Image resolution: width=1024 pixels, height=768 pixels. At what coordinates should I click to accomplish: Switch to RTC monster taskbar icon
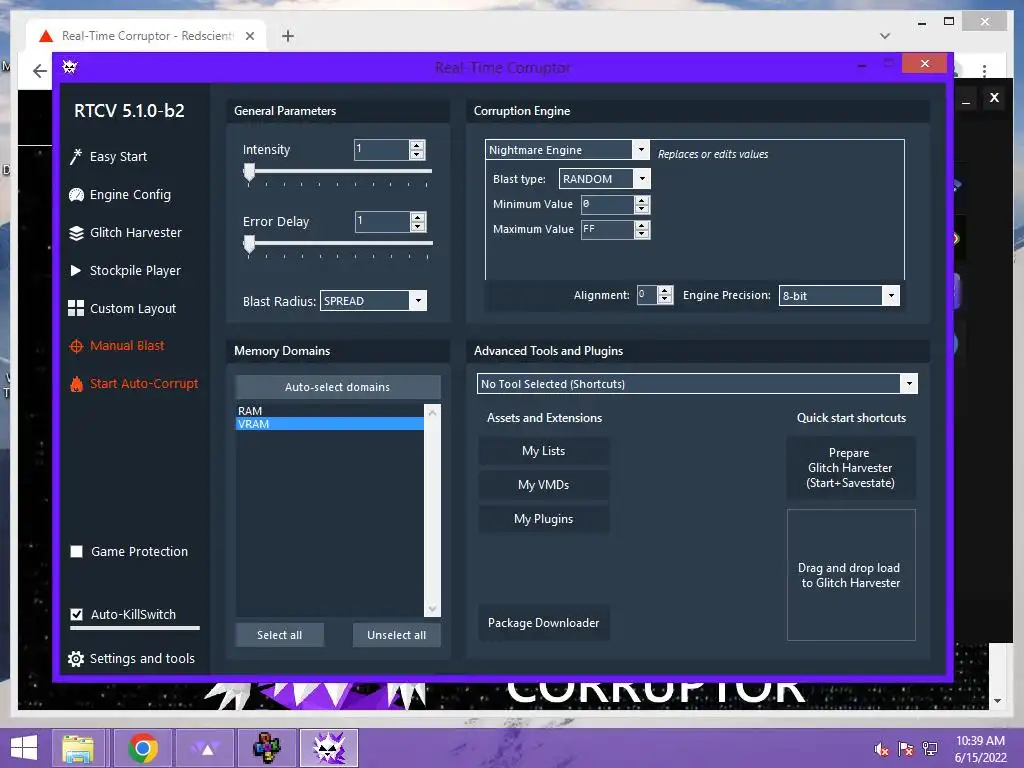click(329, 748)
